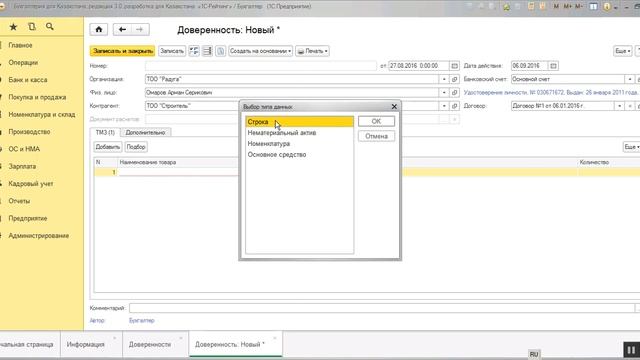Close the Выбор типа данных dialog
Viewport: 640px width, 360px height.
pos(394,107)
